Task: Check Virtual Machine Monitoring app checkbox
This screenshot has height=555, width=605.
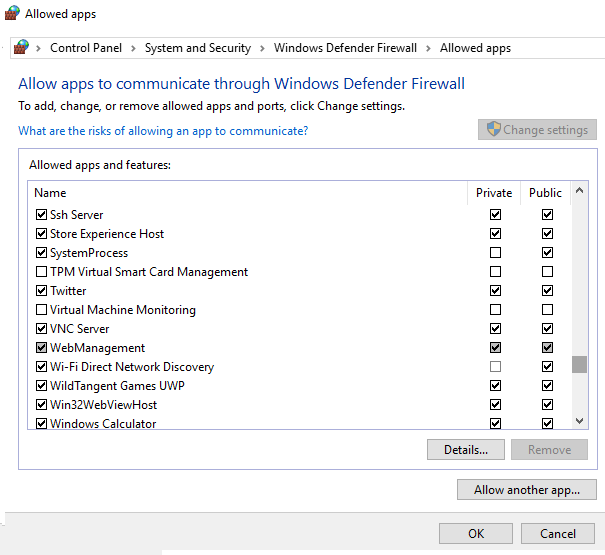Action: click(41, 310)
